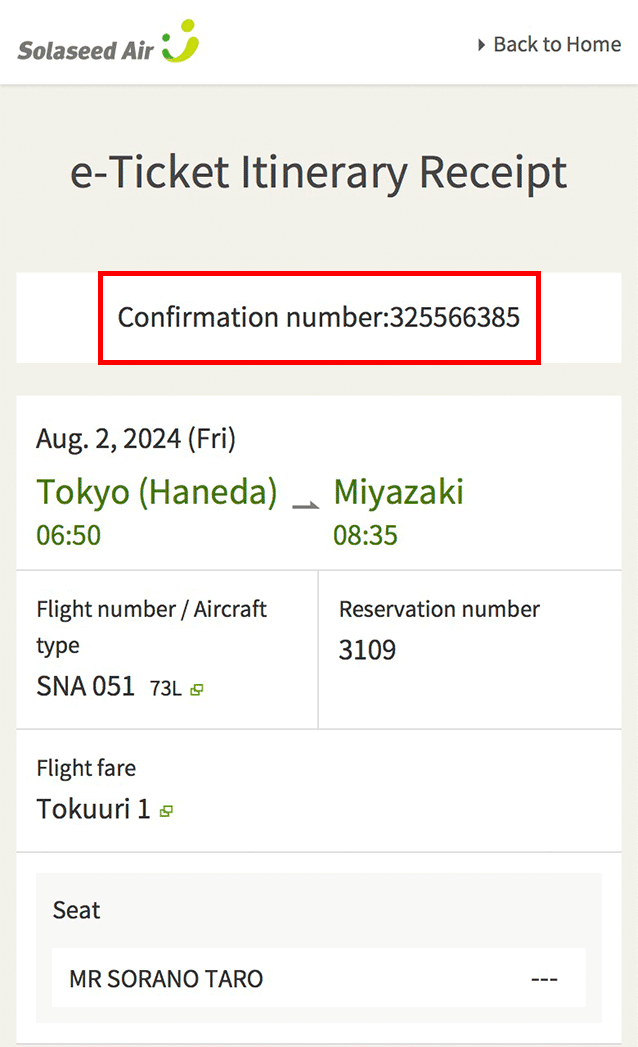638x1047 pixels.
Task: Click passenger name MR SORANO TARO
Action: pyautogui.click(x=166, y=978)
